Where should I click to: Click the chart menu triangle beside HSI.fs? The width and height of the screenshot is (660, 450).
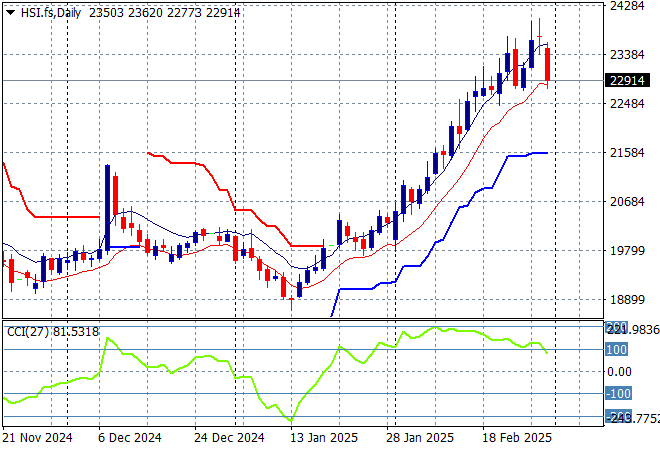(x=10, y=11)
